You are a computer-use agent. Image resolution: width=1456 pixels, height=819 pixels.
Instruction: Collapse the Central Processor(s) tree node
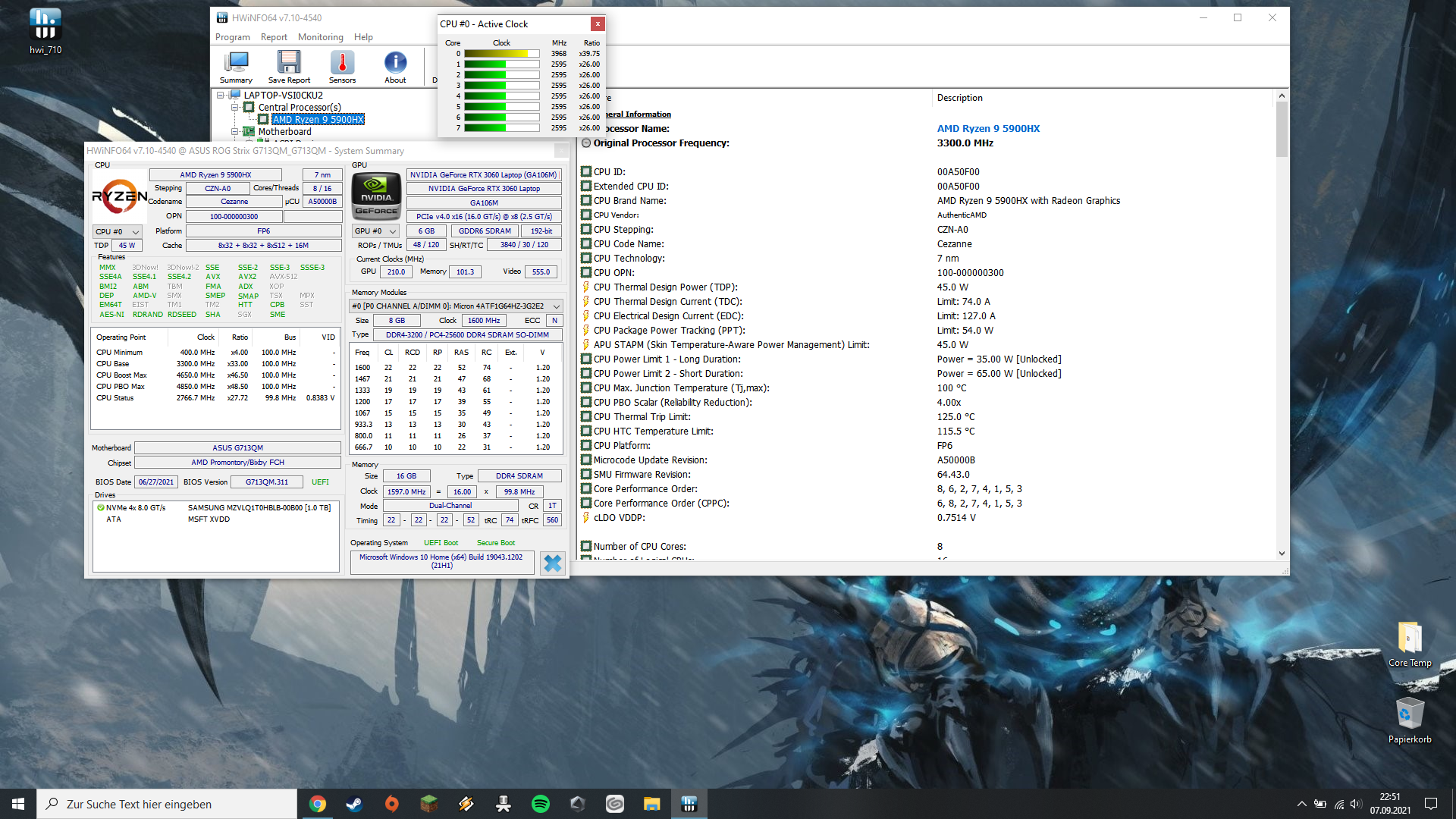(x=235, y=108)
